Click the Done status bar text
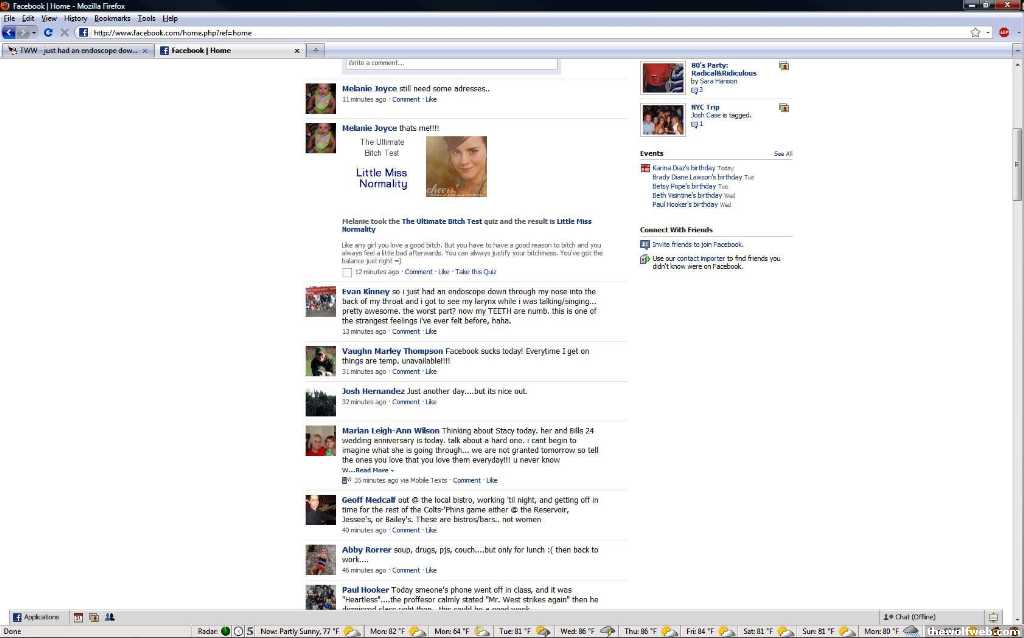The image size is (1024, 638). (x=12, y=631)
